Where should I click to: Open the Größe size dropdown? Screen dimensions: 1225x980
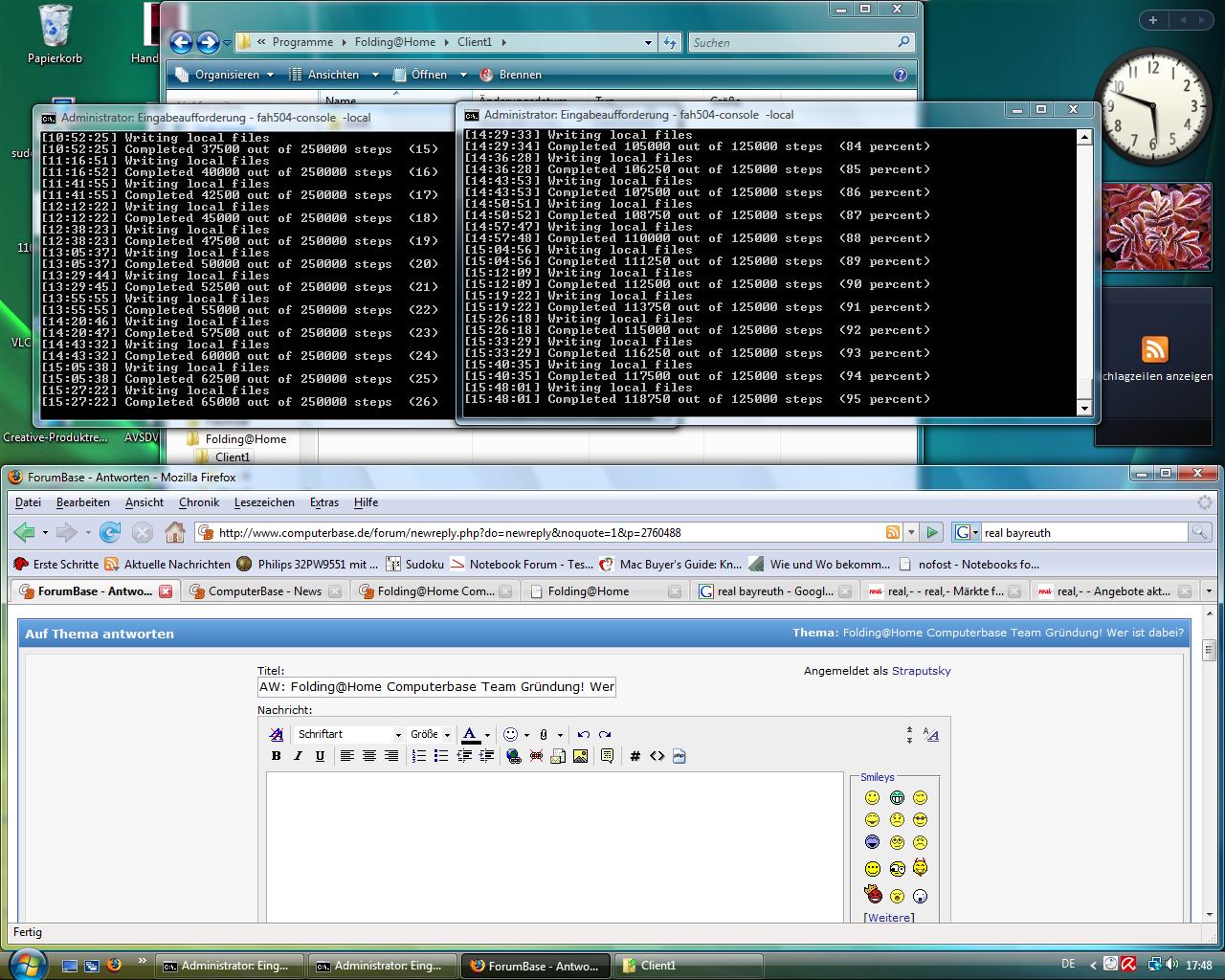coord(430,734)
